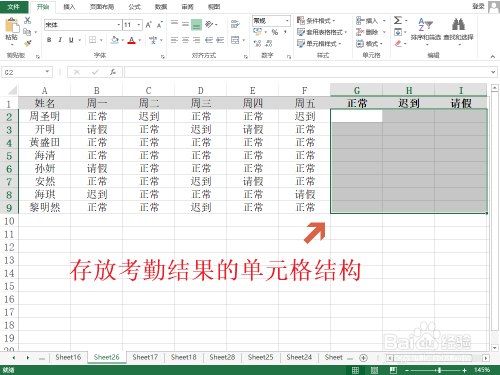Screen dimensions: 500x375
Task: Click the Fill Color paint bucket
Action: pyautogui.click(x=115, y=40)
